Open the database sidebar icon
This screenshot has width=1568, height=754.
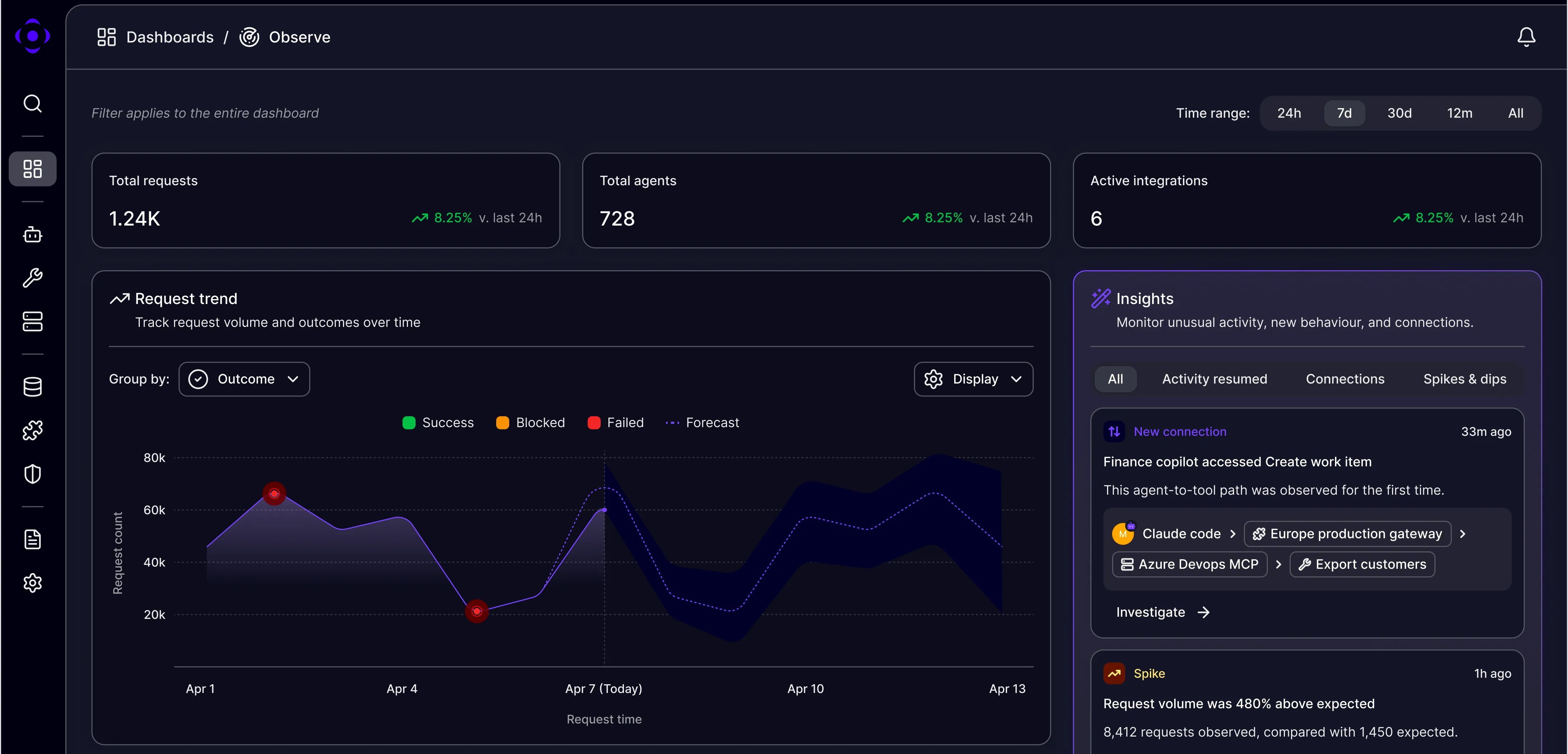[x=33, y=387]
